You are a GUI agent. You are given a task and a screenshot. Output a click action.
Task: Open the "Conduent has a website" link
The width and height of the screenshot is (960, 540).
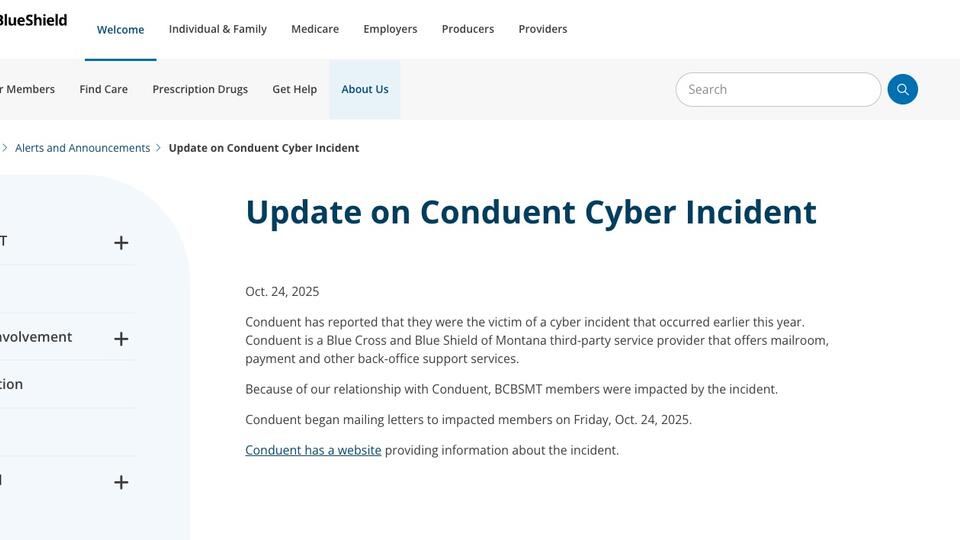coord(313,450)
